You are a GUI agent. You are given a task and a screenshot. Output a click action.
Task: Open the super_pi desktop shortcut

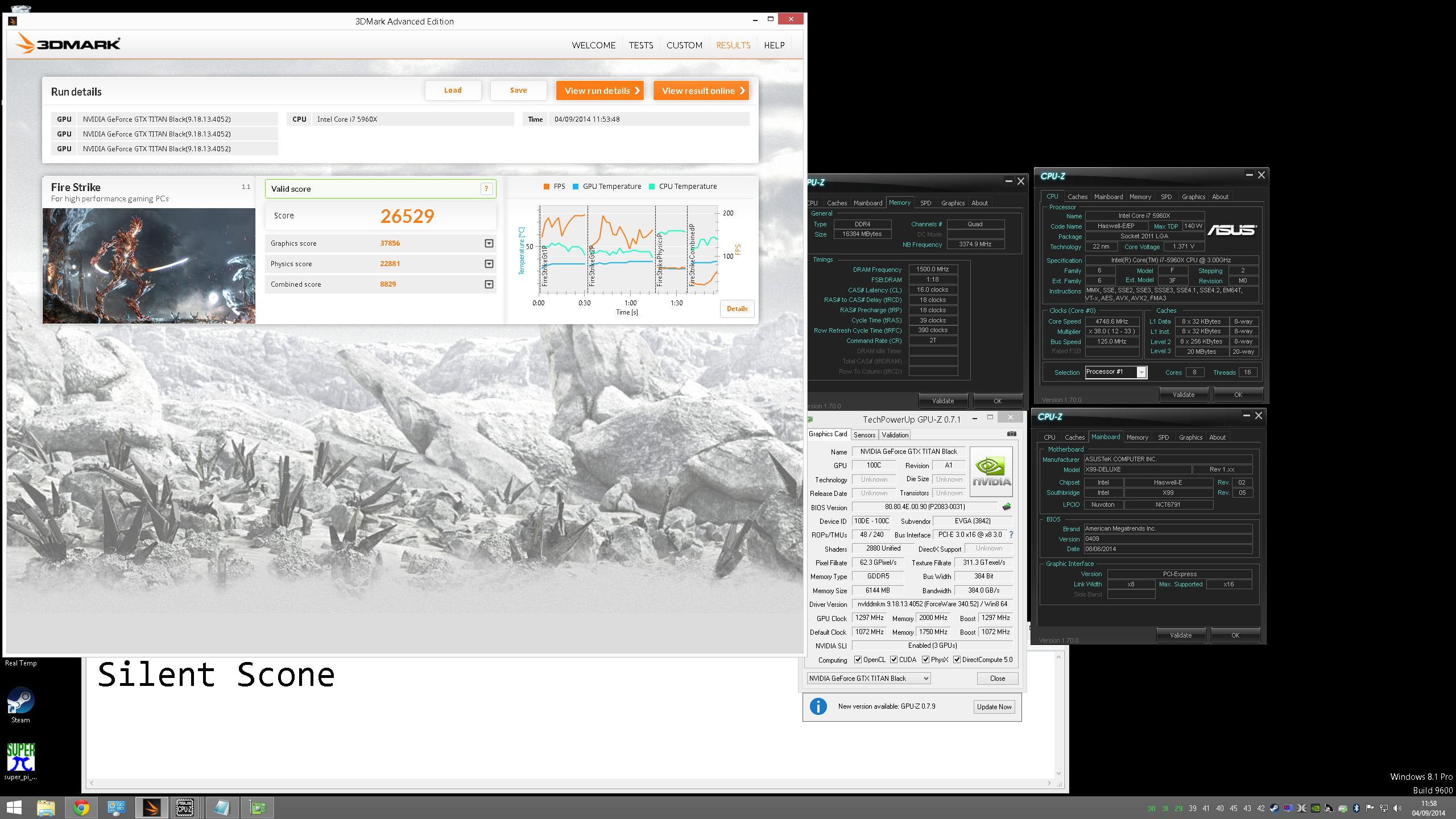click(x=21, y=762)
